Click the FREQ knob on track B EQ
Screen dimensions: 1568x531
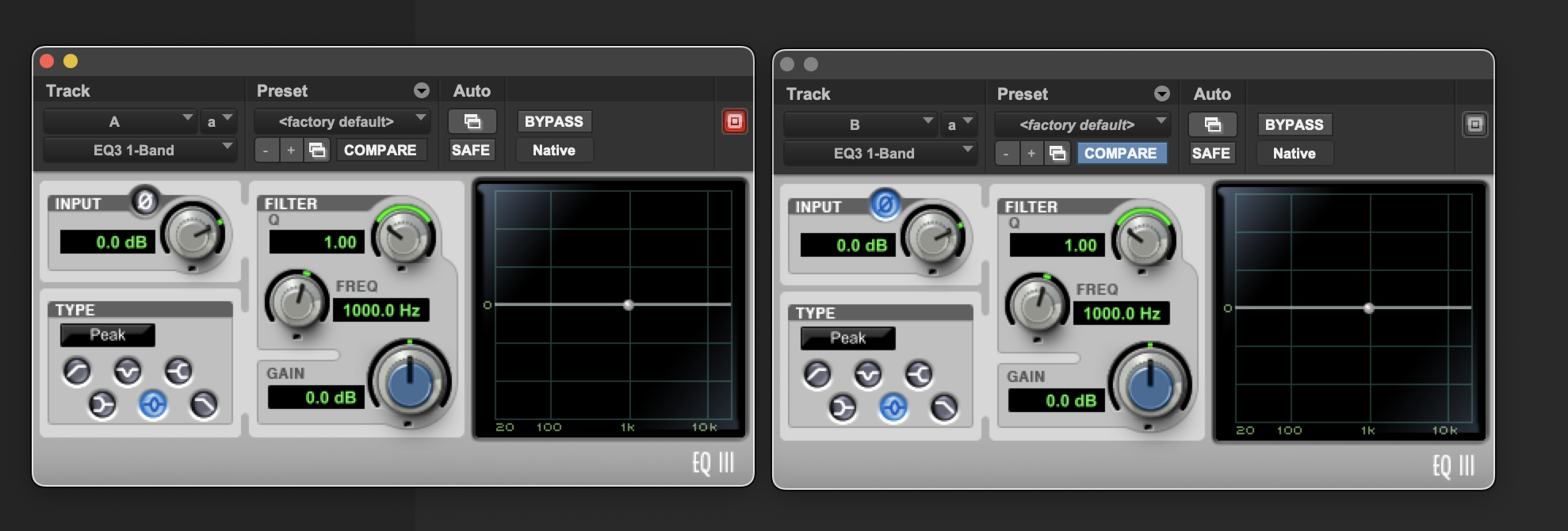[x=1037, y=305]
